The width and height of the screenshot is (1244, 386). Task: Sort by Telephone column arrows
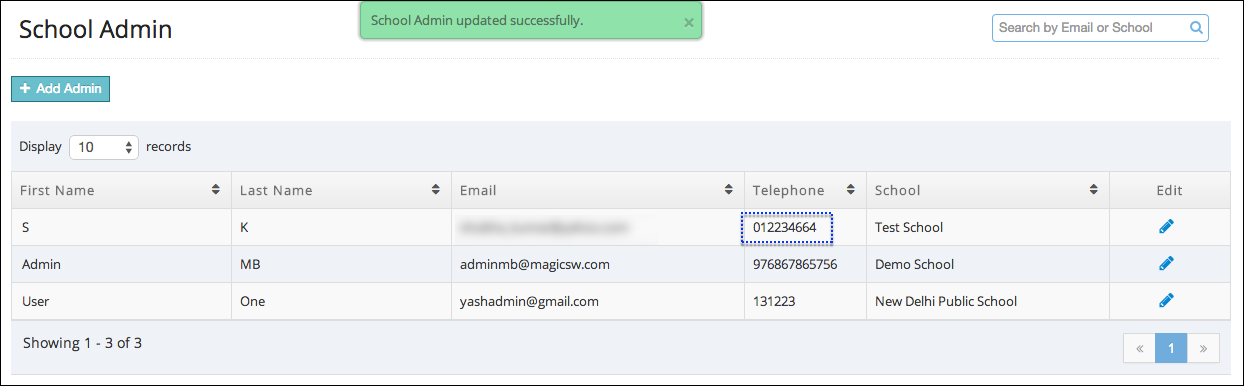tap(851, 190)
